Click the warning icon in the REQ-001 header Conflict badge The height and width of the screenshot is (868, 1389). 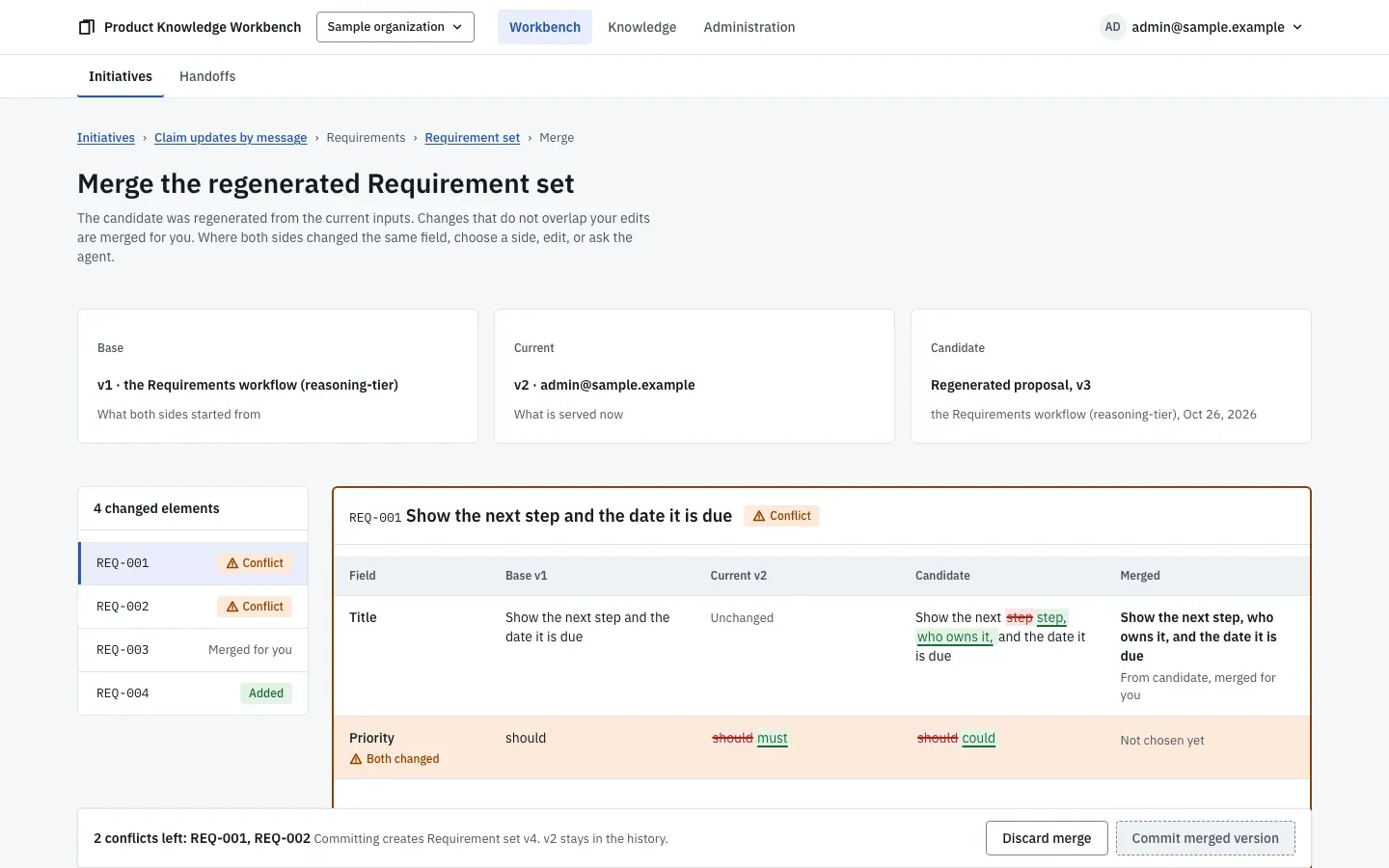pos(759,516)
